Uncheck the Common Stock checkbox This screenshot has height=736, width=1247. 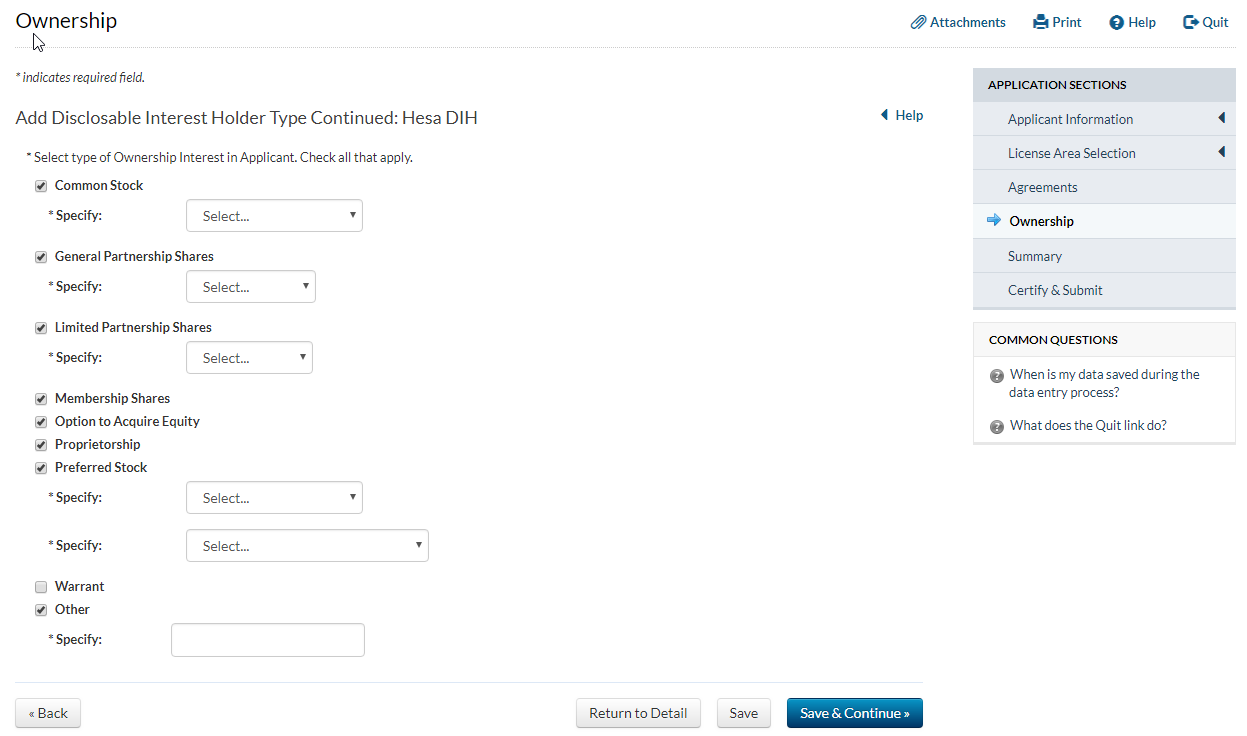coord(41,186)
